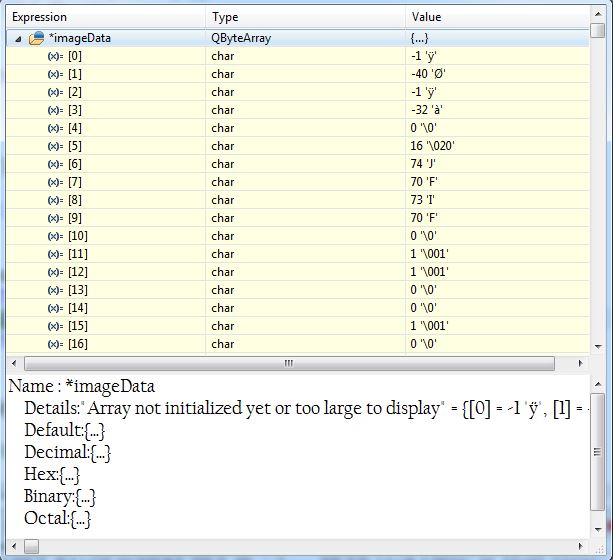Click variable icon for element [6]
This screenshot has width=613, height=560.
(x=55, y=164)
